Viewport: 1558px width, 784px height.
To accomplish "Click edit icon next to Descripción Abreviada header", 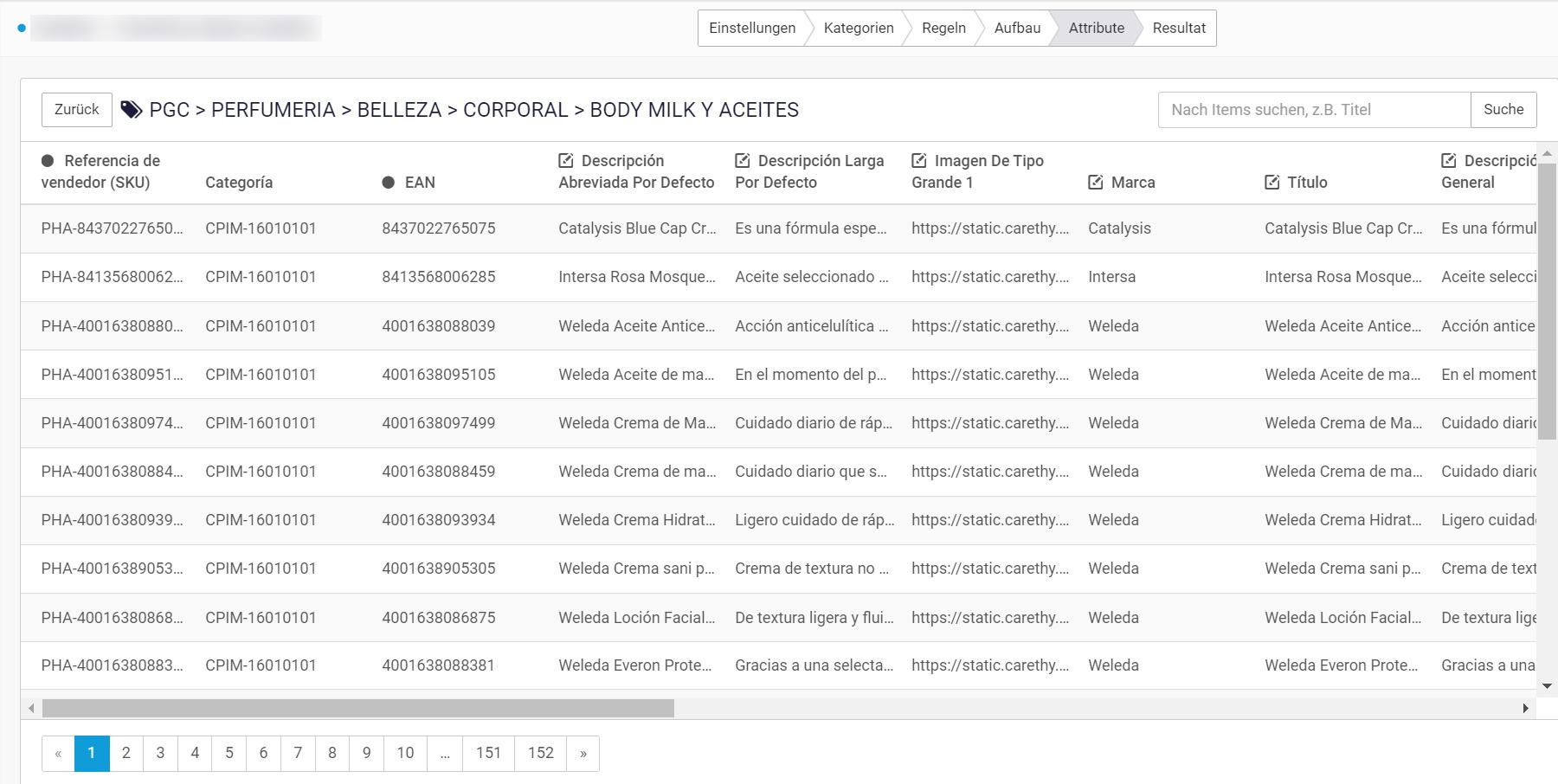I will point(566,161).
